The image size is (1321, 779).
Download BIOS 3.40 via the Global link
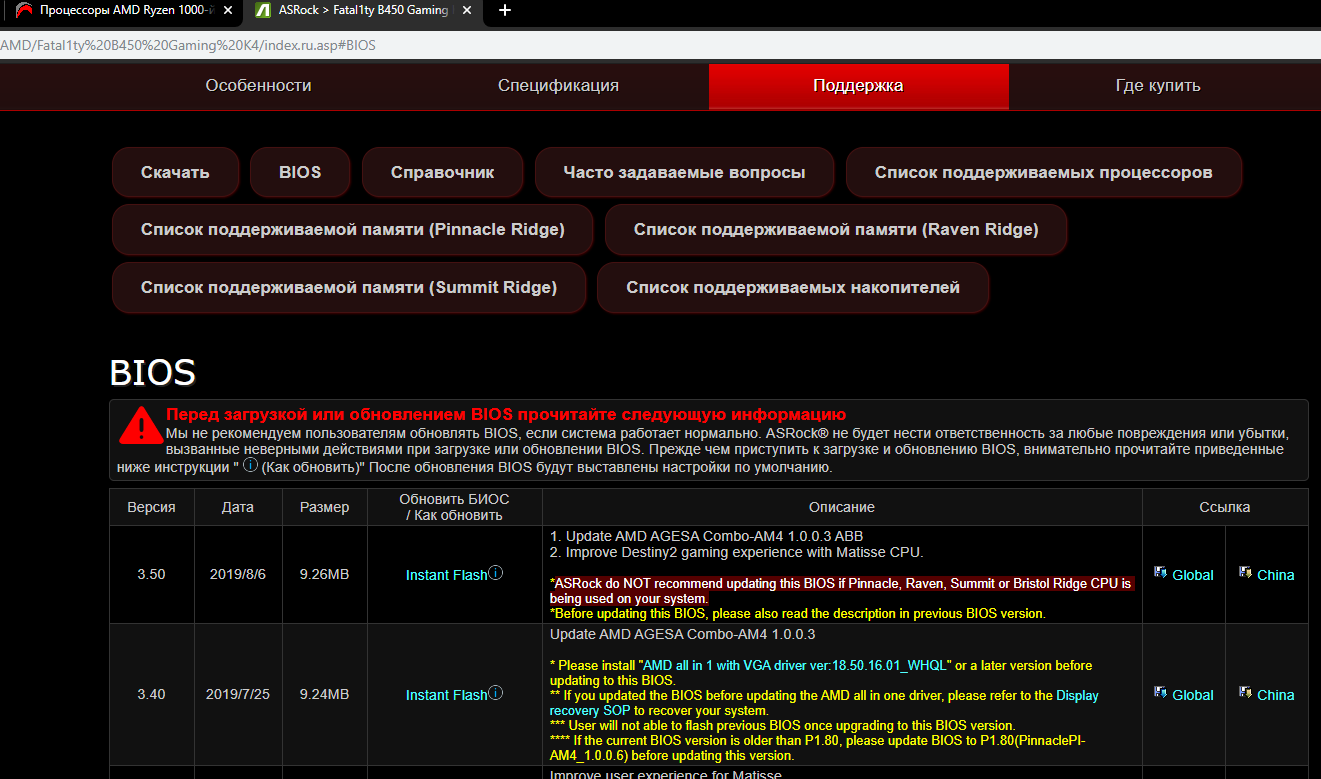click(x=1192, y=695)
